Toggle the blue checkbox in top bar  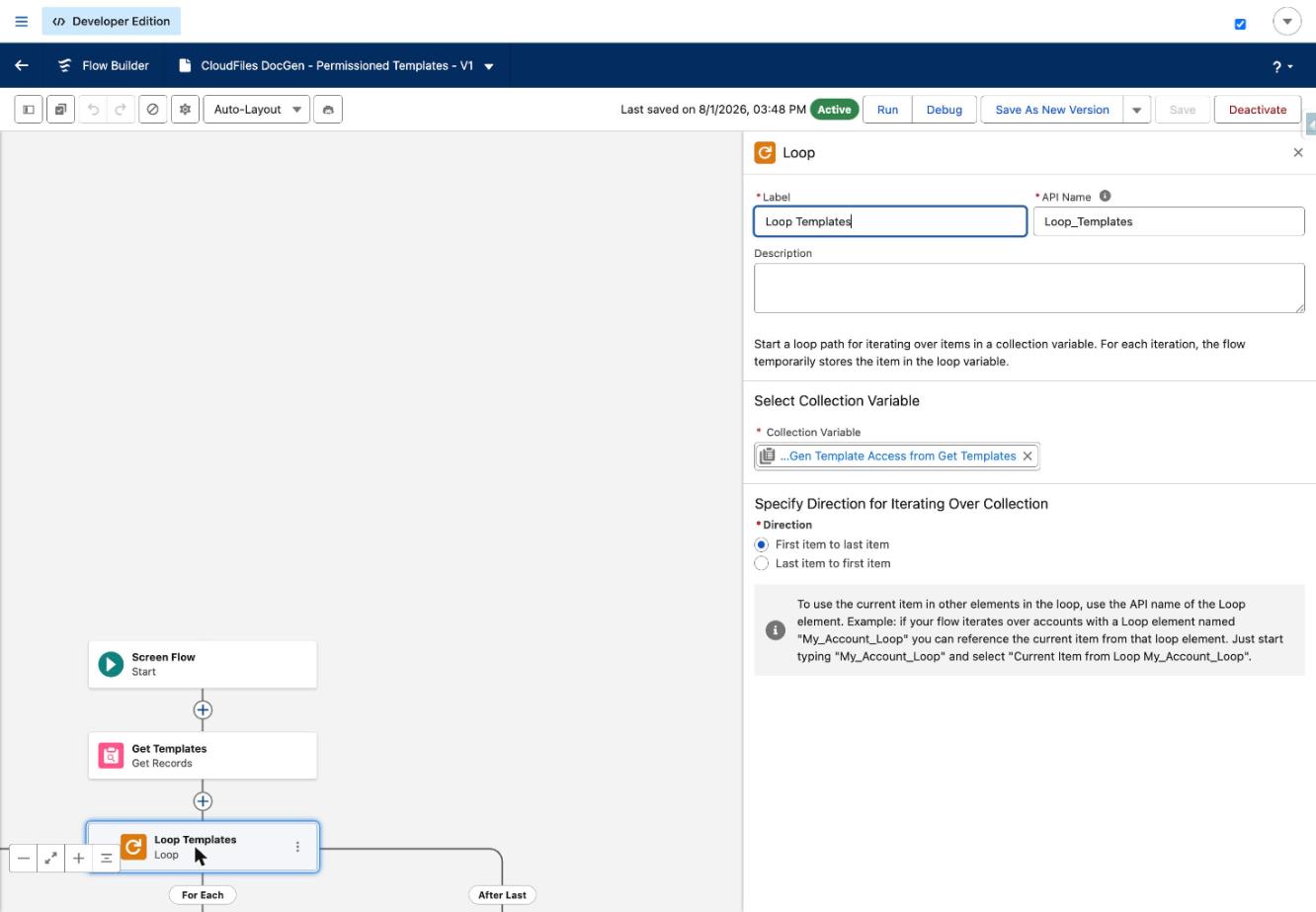(x=1240, y=24)
